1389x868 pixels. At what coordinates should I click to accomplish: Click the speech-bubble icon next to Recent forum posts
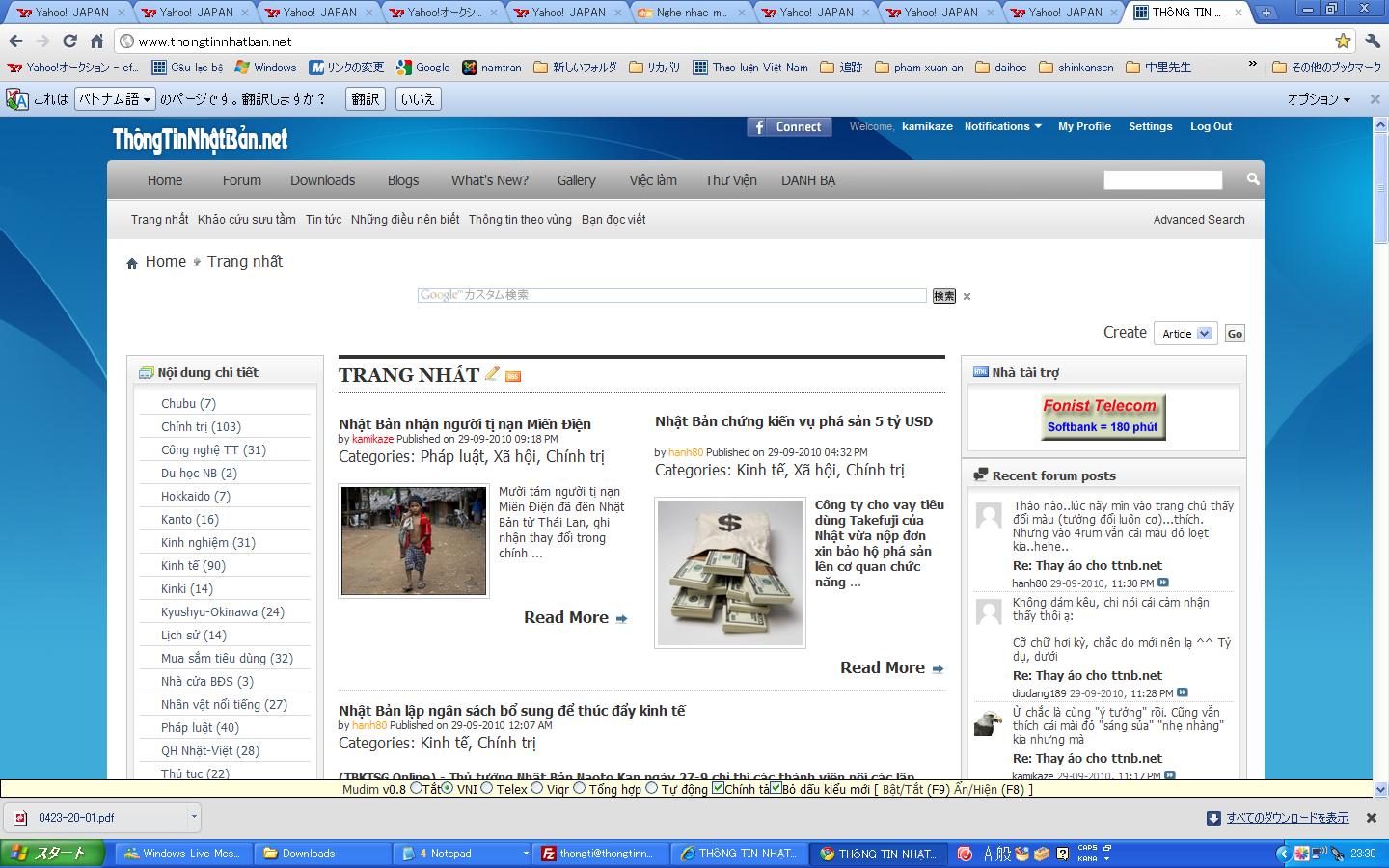coord(981,475)
